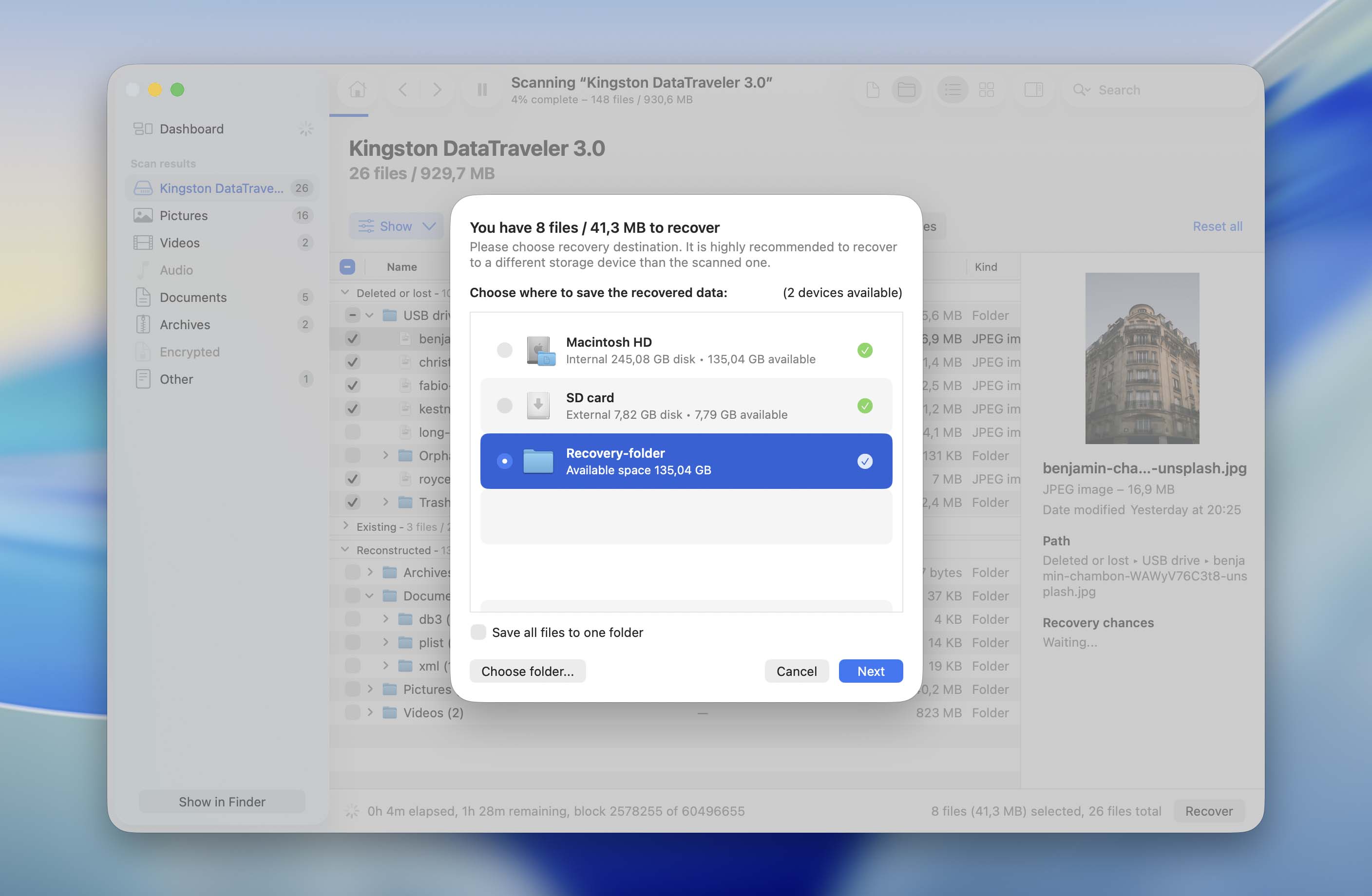Viewport: 1372px width, 896px height.
Task: Collapse the USB drive folder
Action: [x=369, y=315]
